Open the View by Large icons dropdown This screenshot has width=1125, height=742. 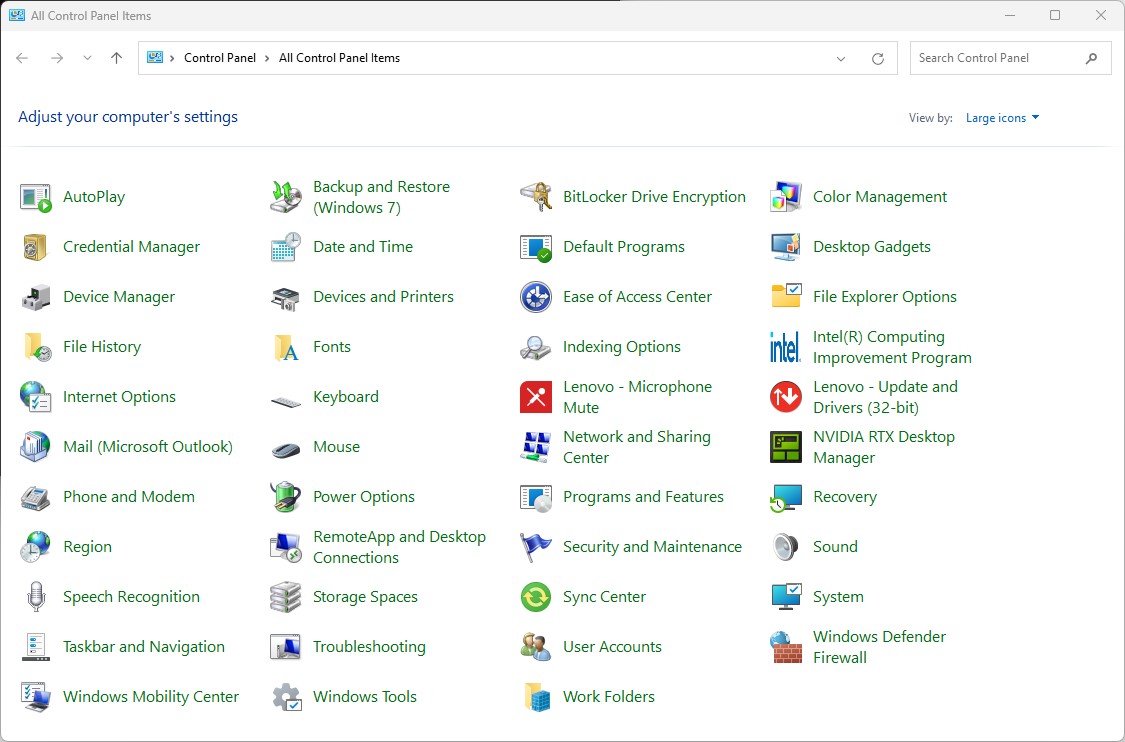click(x=1002, y=118)
